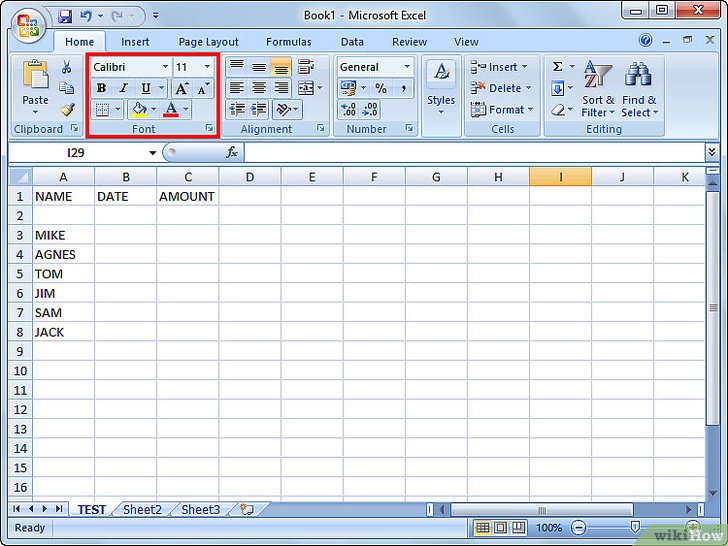Open Font dialog box launcher
Viewport: 728px width, 546px height.
(x=209, y=128)
